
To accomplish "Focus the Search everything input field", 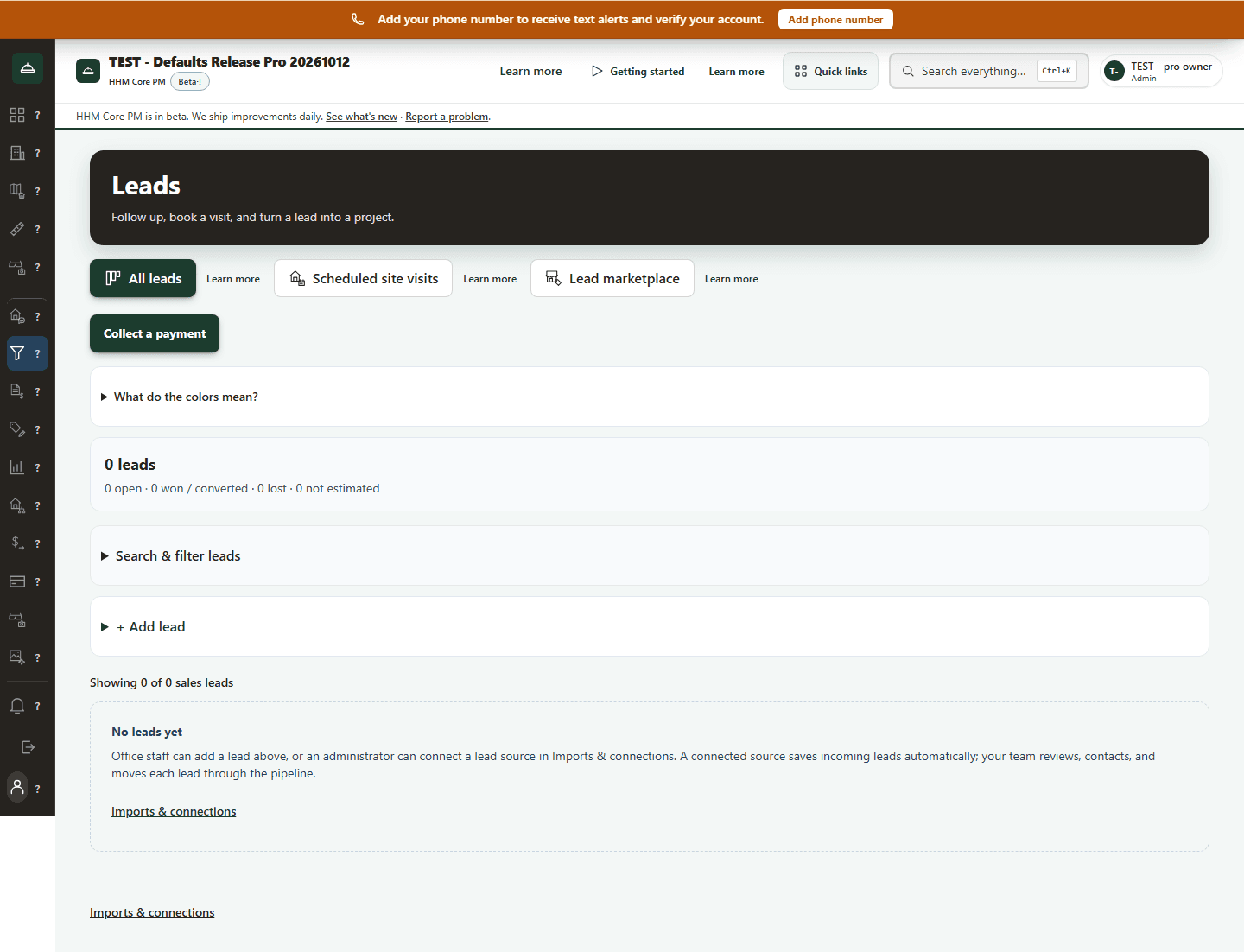I will pyautogui.click(x=989, y=71).
